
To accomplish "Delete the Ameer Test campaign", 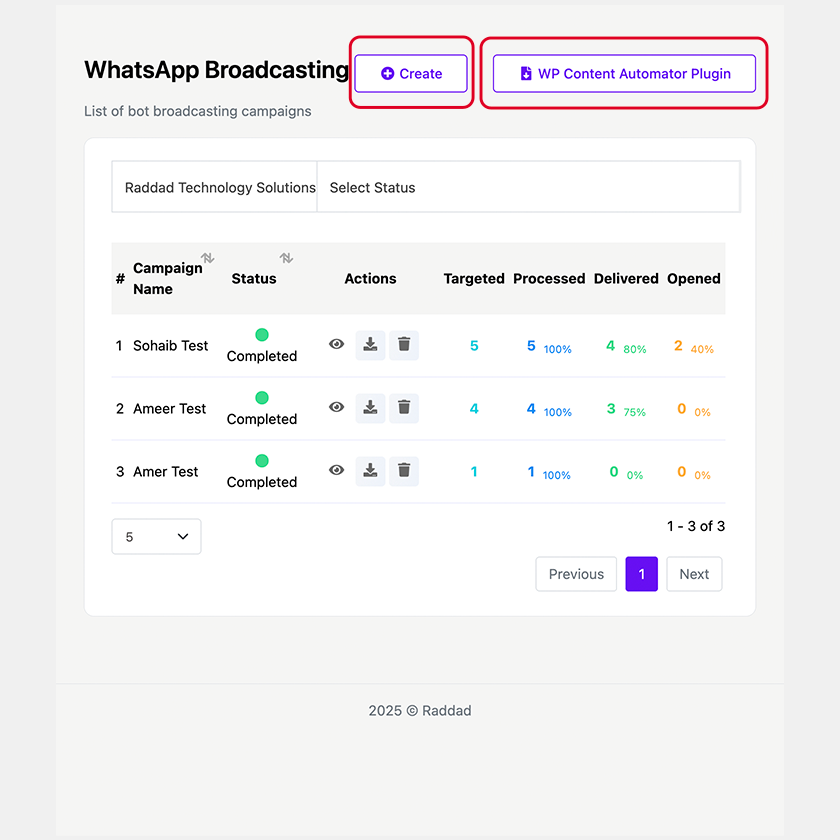I will (404, 408).
